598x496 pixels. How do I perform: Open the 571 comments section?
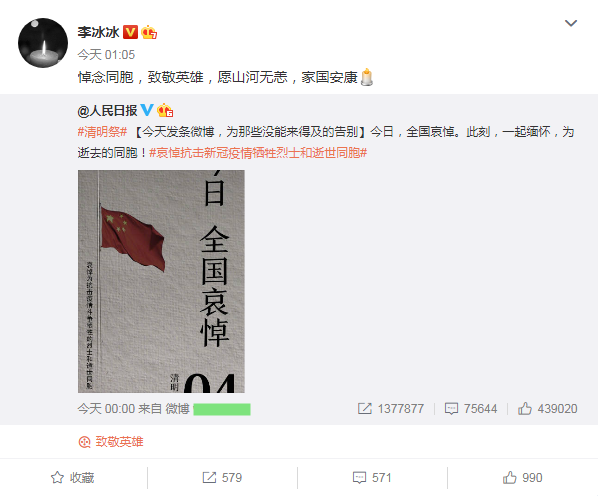372,478
